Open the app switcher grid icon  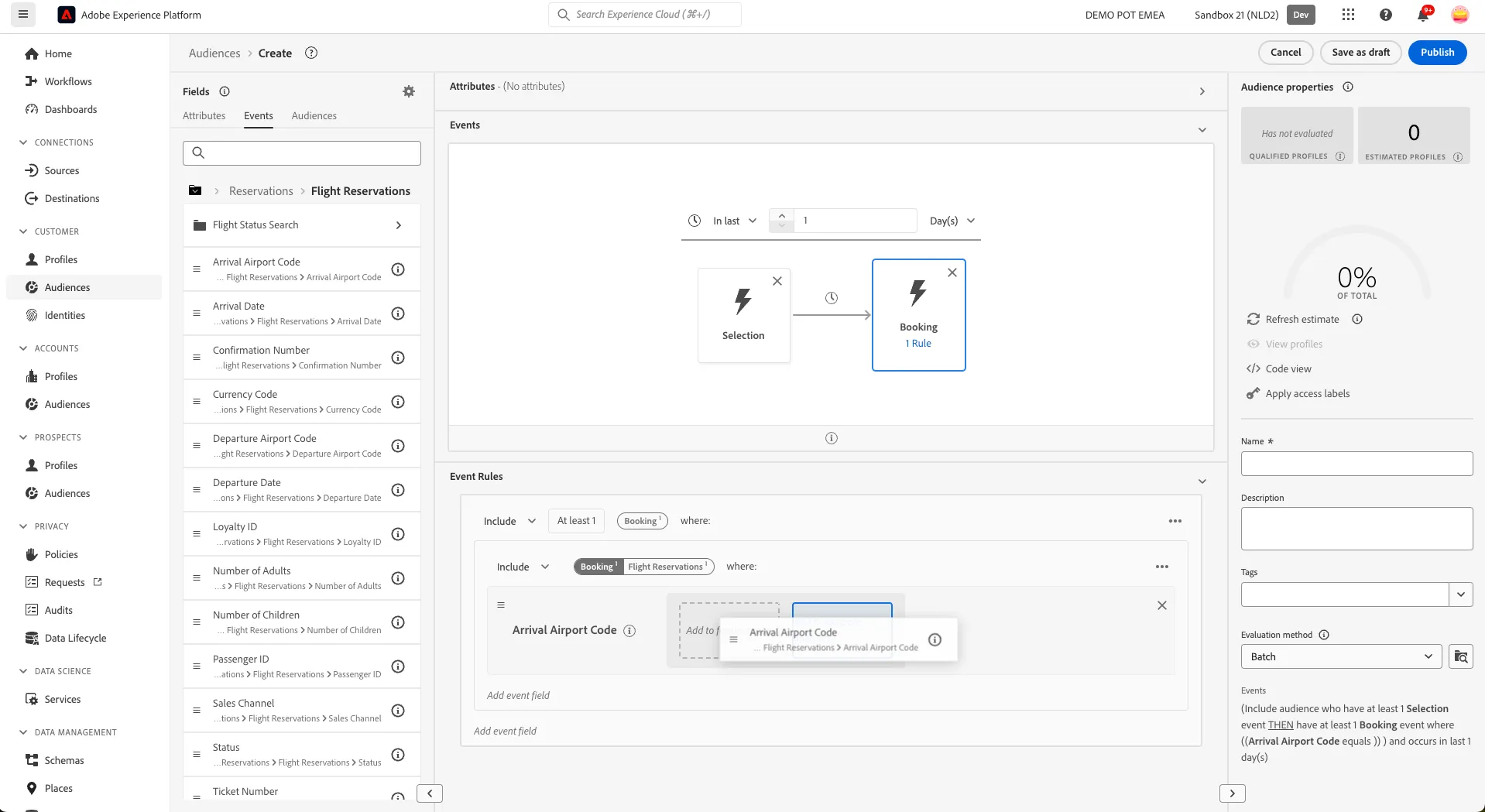coord(1348,15)
